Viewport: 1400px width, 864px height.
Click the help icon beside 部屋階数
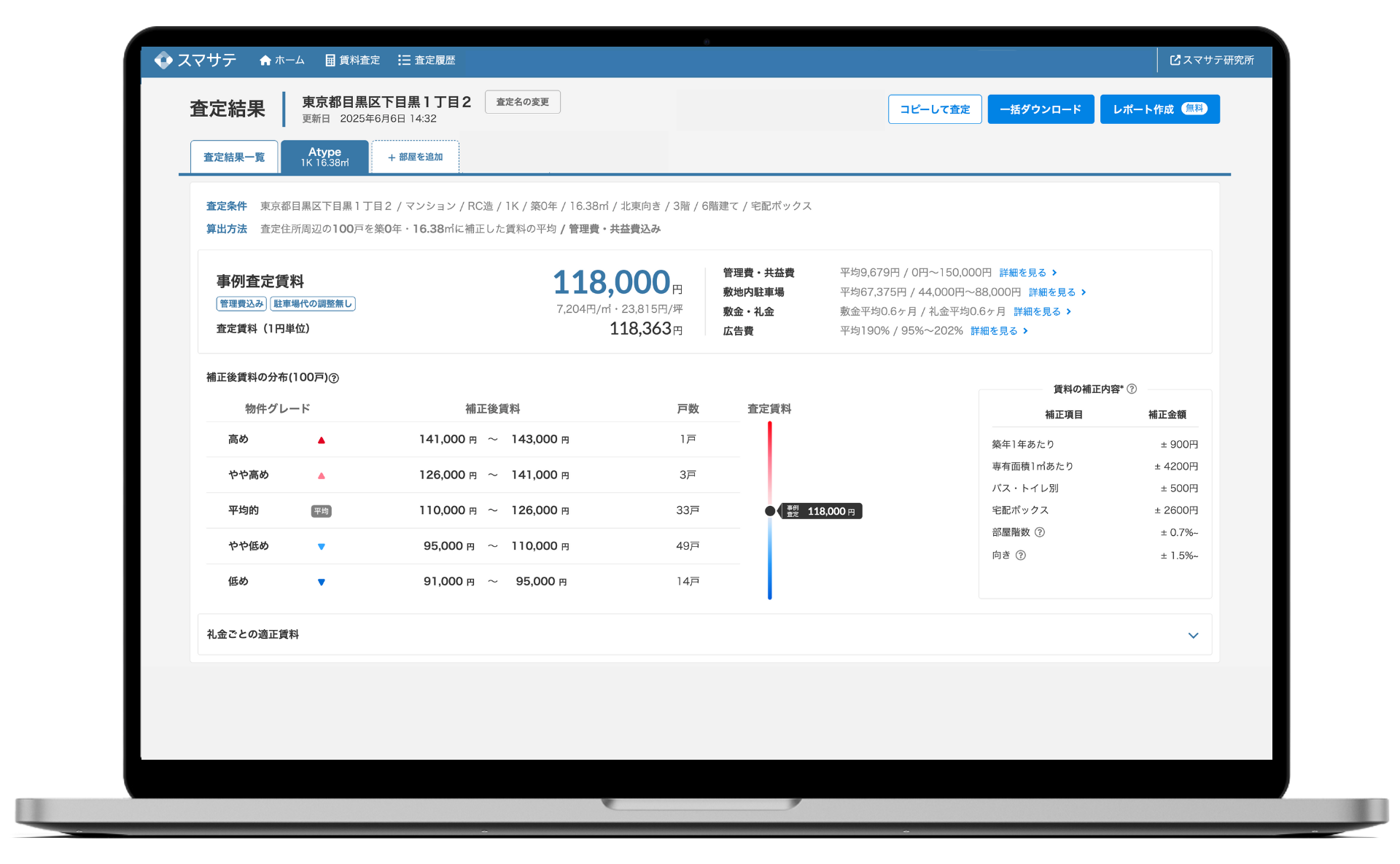[x=1040, y=532]
